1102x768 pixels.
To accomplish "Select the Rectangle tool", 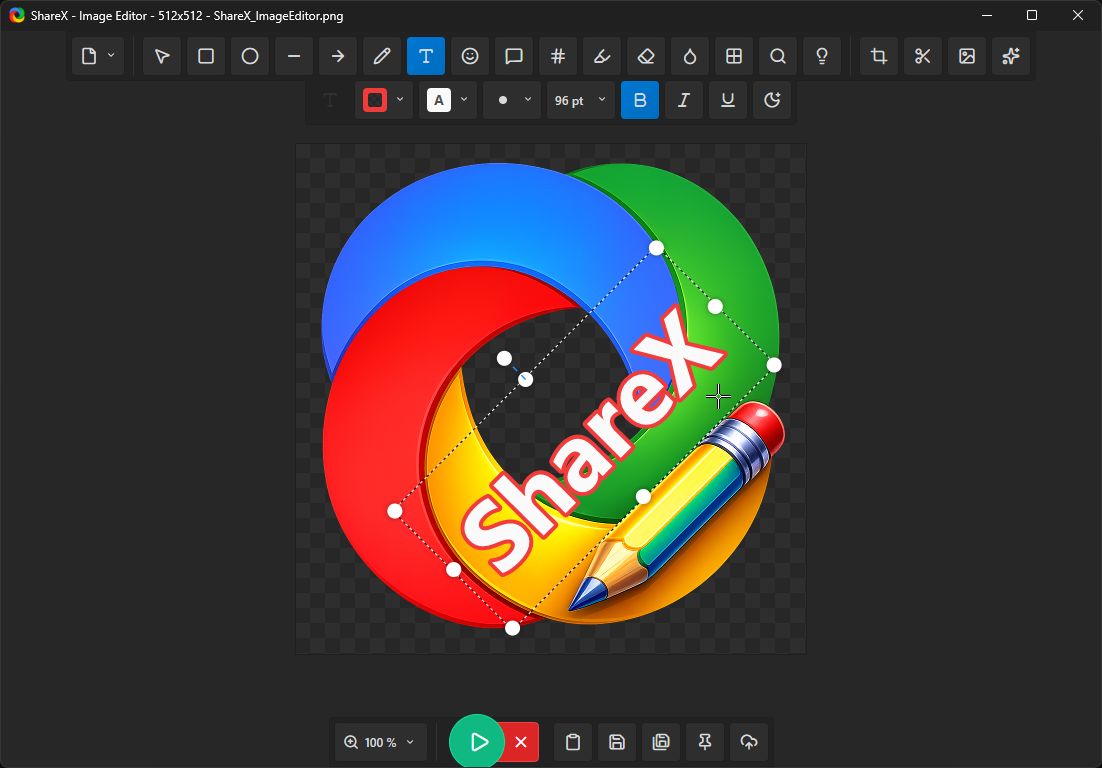I will pos(206,56).
